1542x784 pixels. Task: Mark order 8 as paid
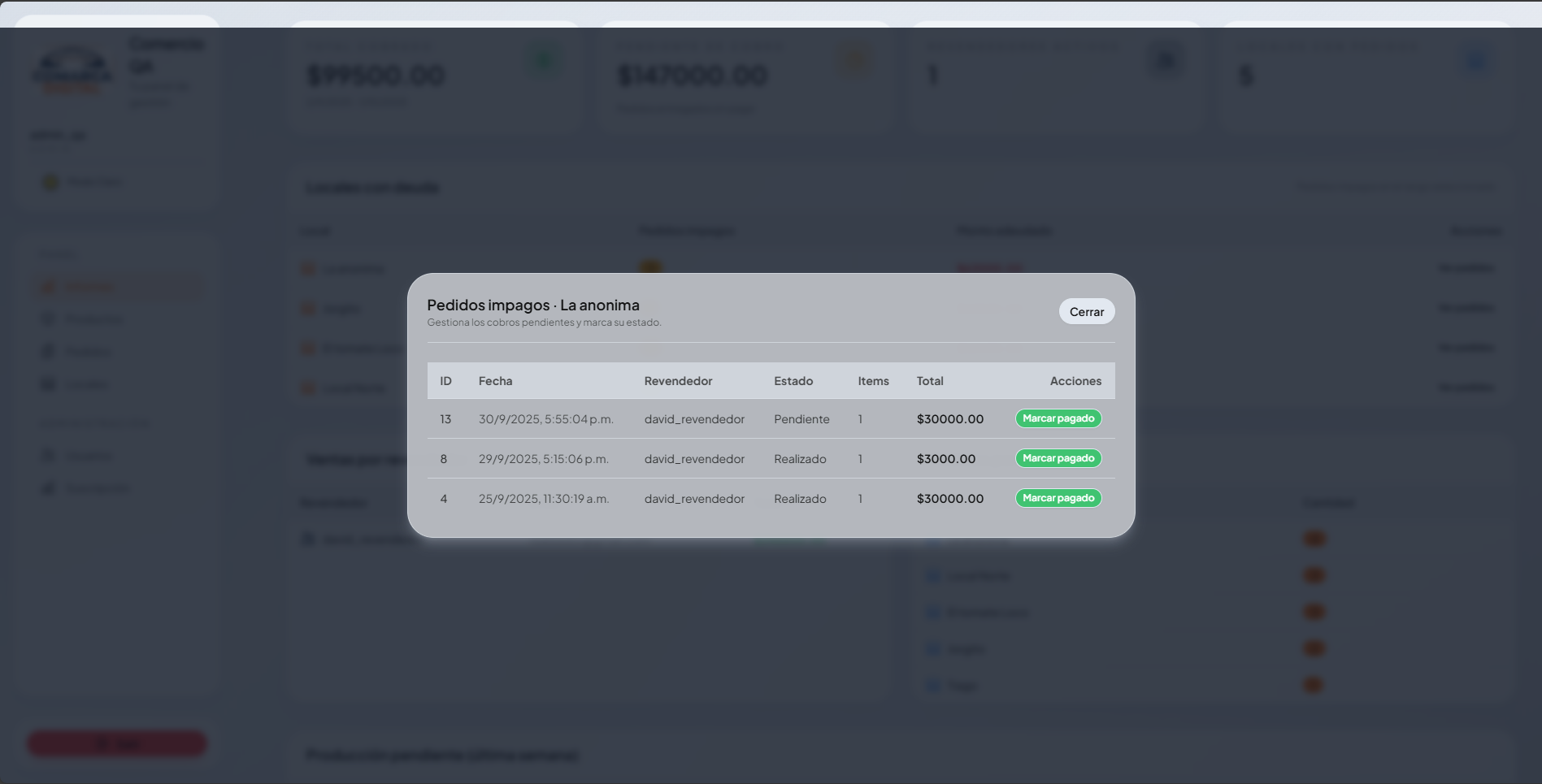pos(1058,458)
